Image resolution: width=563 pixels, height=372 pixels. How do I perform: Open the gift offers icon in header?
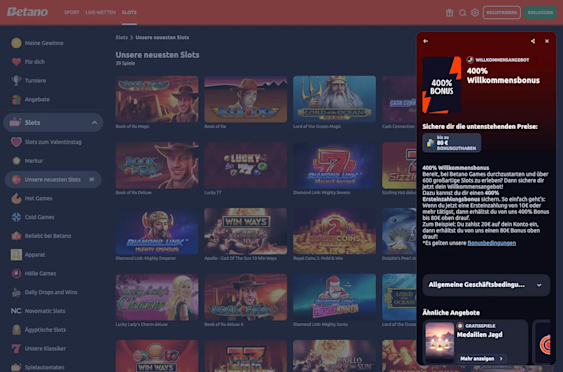pyautogui.click(x=450, y=13)
